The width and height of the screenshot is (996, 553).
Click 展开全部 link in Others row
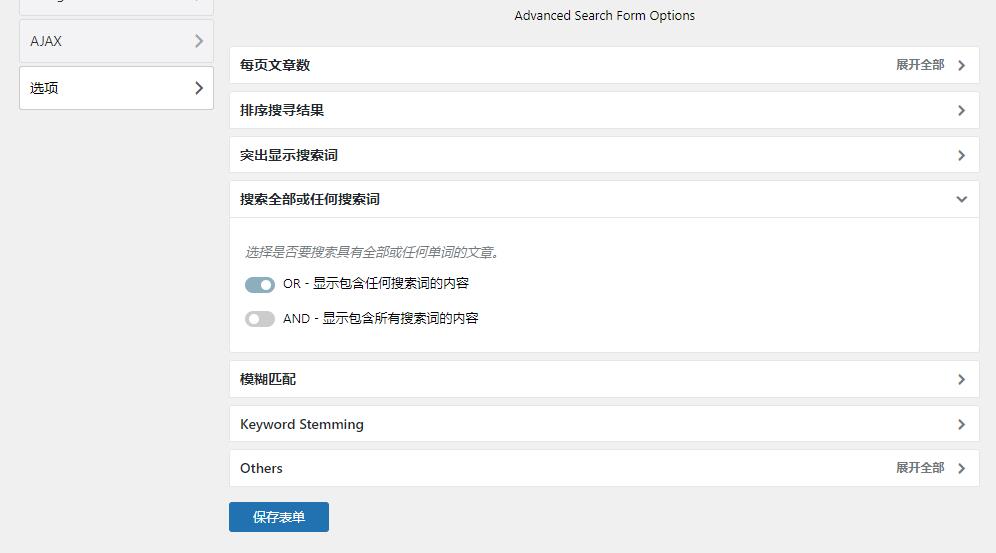click(920, 468)
